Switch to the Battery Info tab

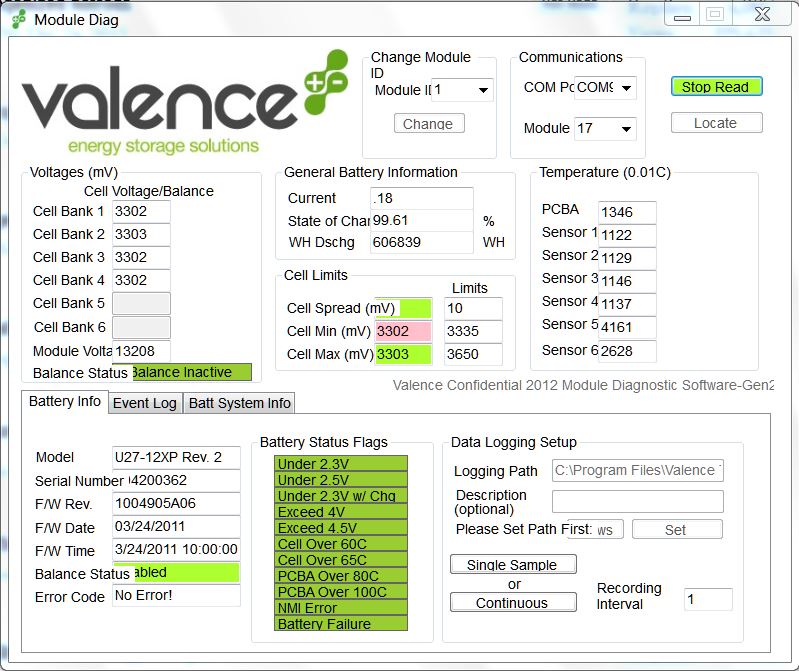[65, 401]
